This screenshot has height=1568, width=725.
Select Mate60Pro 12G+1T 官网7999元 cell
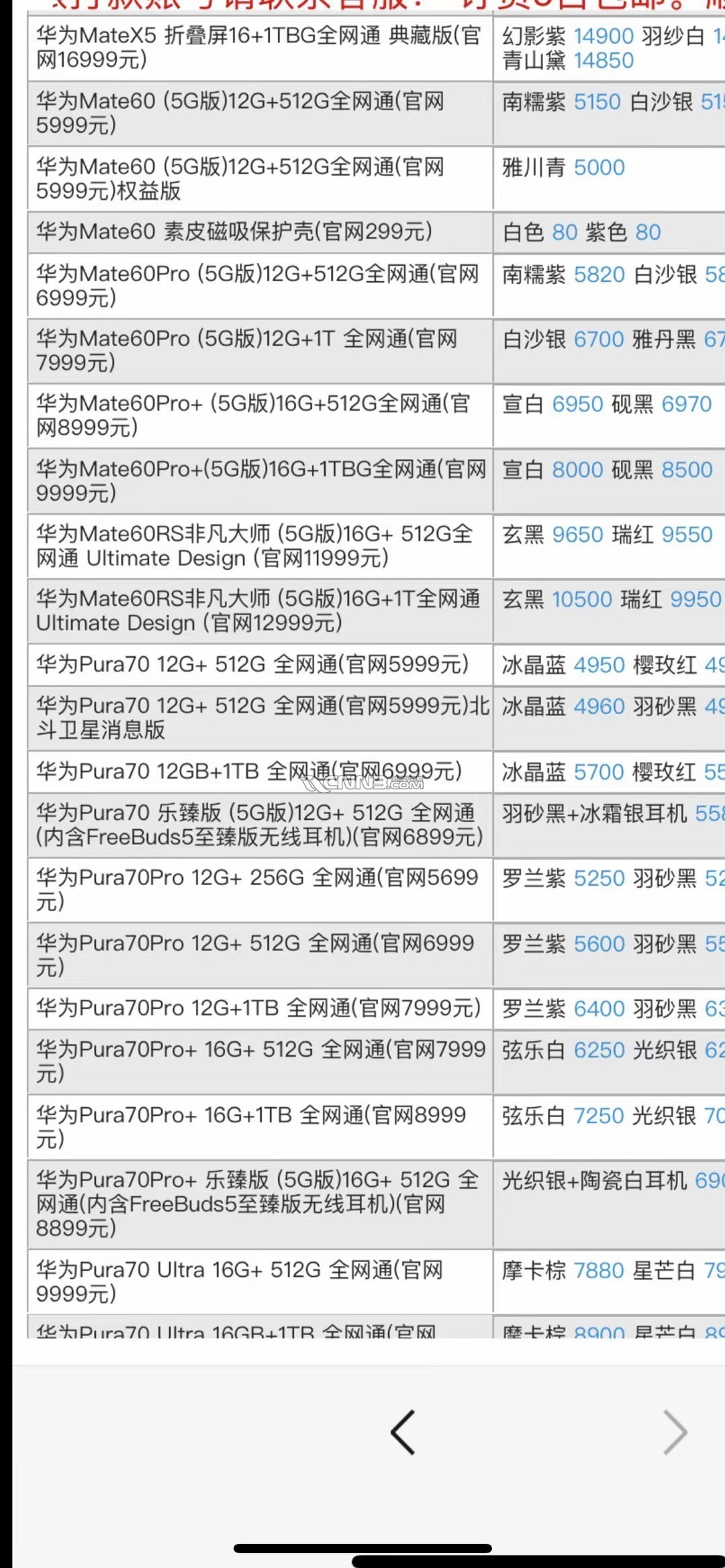260,350
